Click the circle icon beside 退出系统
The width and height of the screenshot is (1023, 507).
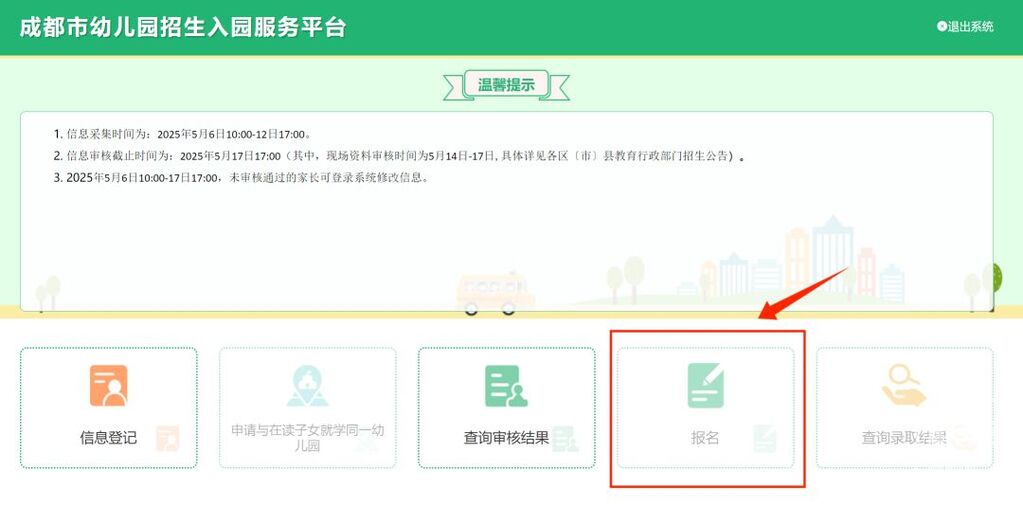(x=941, y=27)
